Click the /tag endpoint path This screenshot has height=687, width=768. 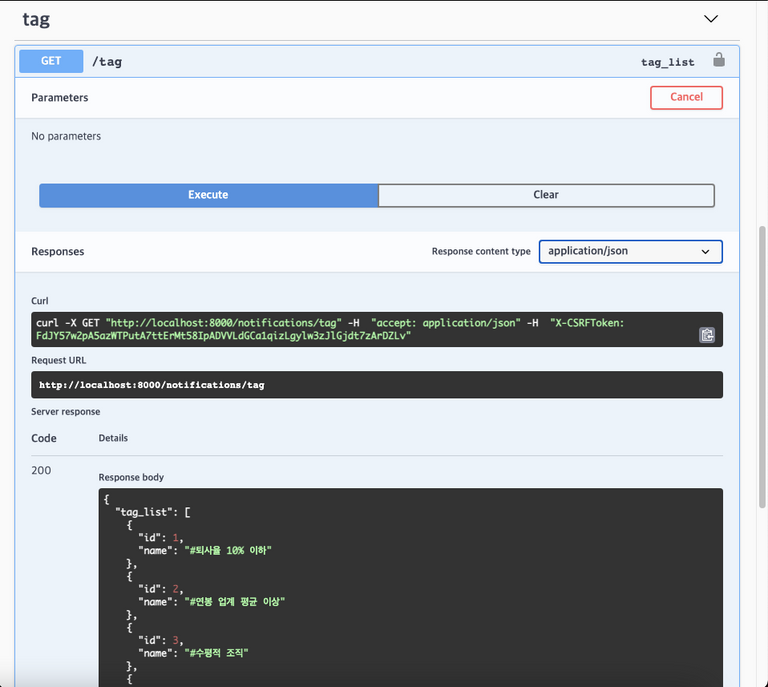tap(107, 62)
